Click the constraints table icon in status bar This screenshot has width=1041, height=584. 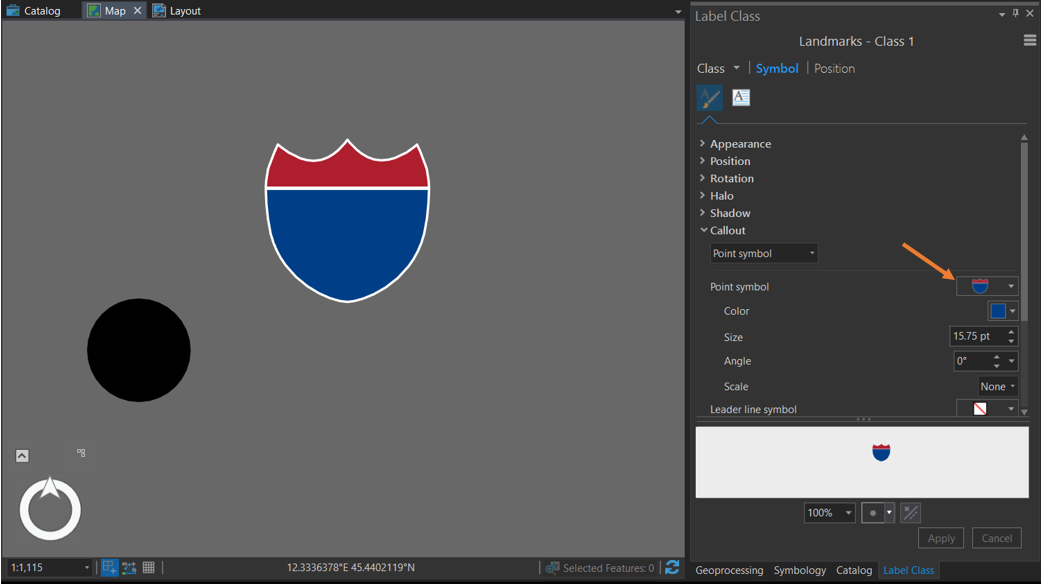tap(129, 567)
